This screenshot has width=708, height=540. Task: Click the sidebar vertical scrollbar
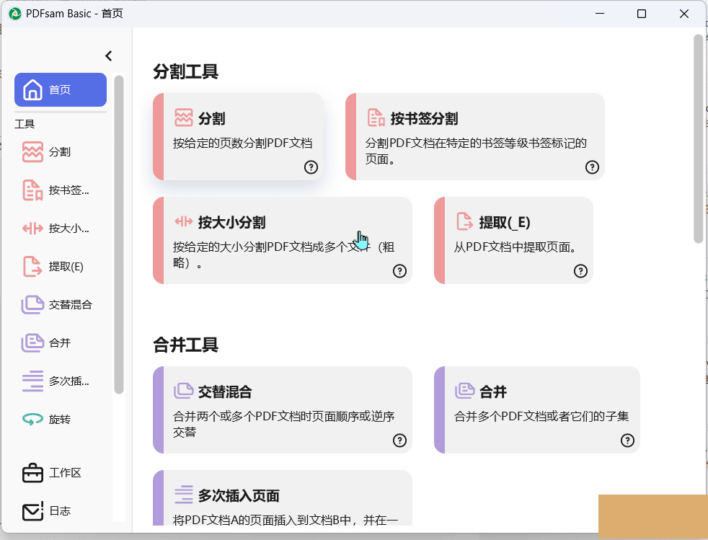pyautogui.click(x=119, y=235)
